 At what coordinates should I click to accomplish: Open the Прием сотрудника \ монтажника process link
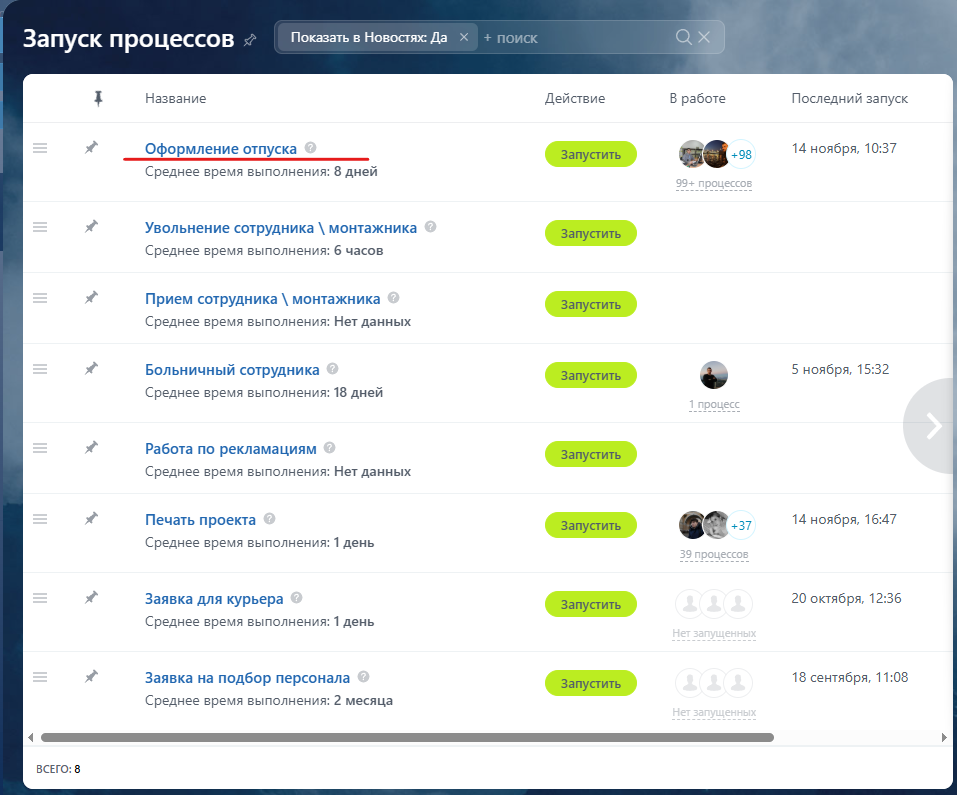click(x=262, y=298)
